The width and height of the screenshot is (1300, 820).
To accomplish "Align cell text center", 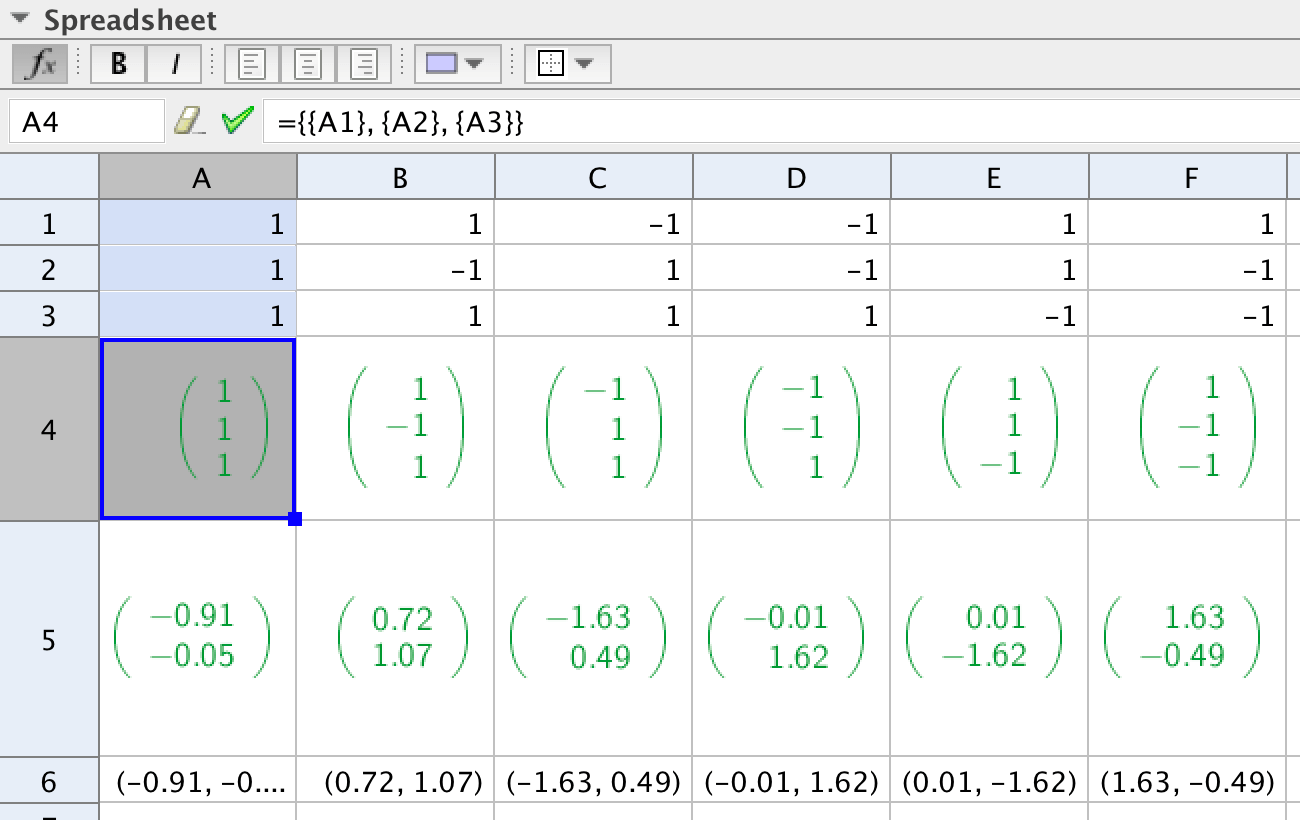I will coord(309,64).
